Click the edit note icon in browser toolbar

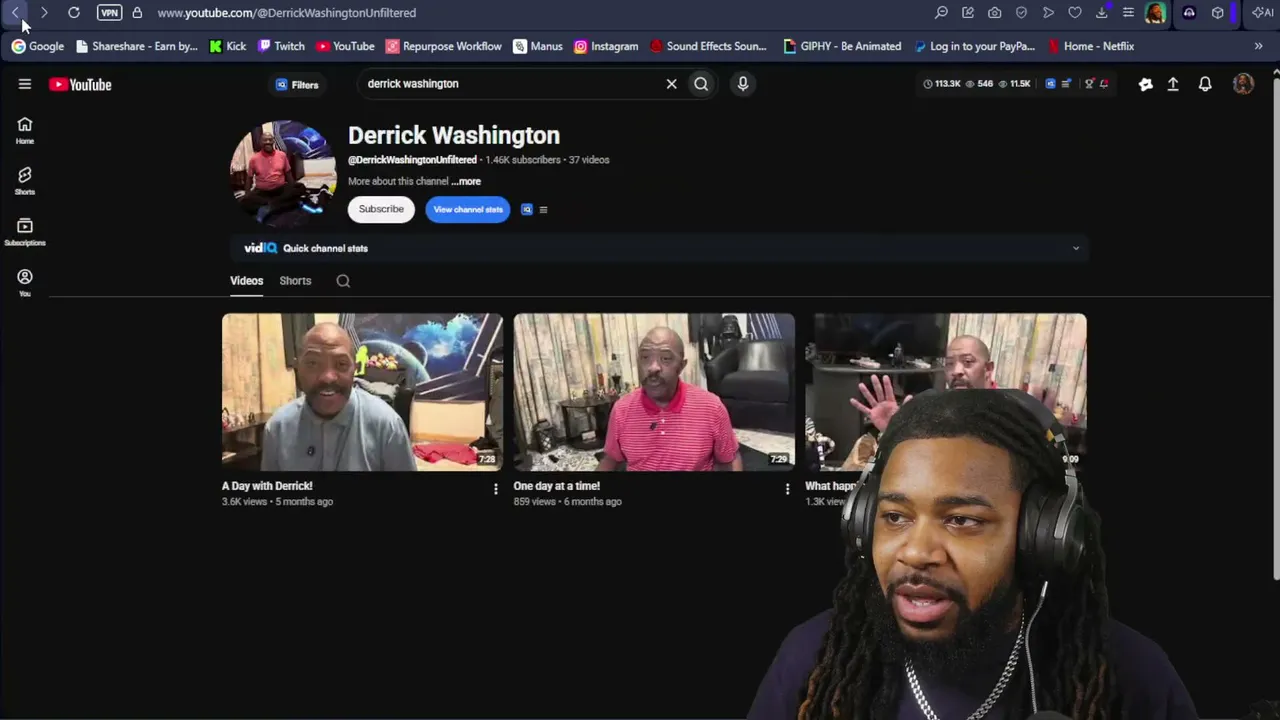click(x=968, y=13)
